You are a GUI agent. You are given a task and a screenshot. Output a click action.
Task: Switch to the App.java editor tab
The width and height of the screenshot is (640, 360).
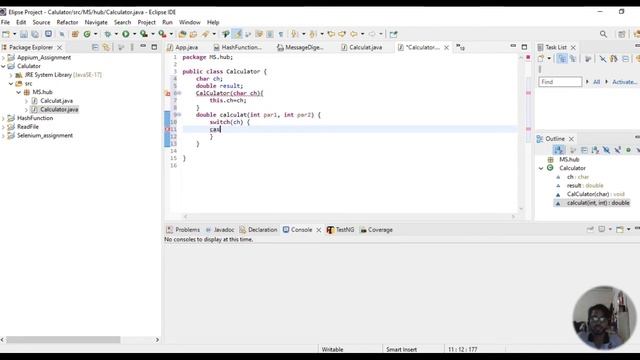coord(182,47)
